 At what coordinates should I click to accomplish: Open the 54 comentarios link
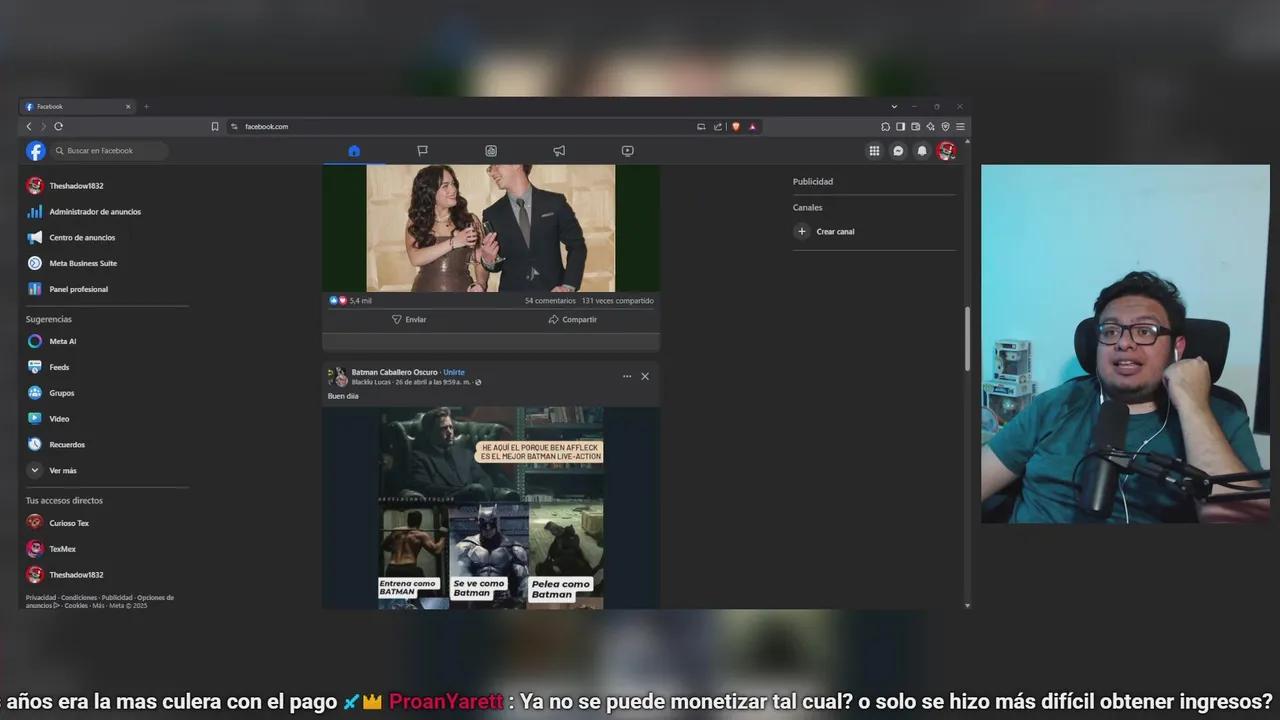coord(550,301)
